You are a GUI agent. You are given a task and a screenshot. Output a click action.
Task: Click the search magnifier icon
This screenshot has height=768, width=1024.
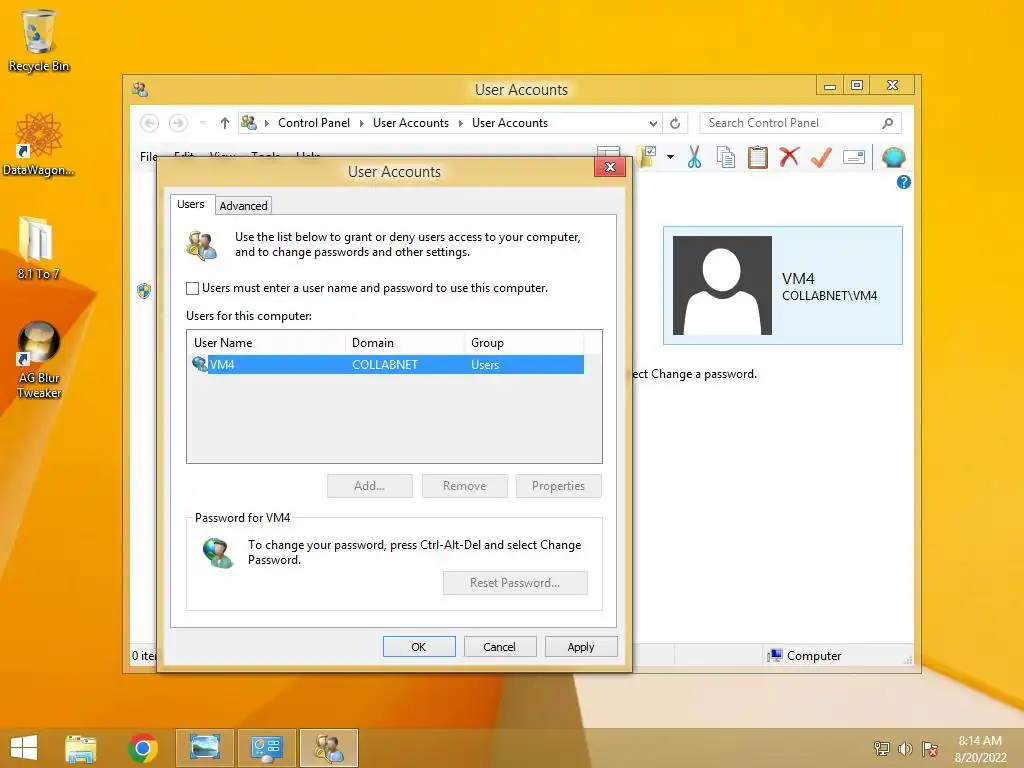click(x=888, y=123)
